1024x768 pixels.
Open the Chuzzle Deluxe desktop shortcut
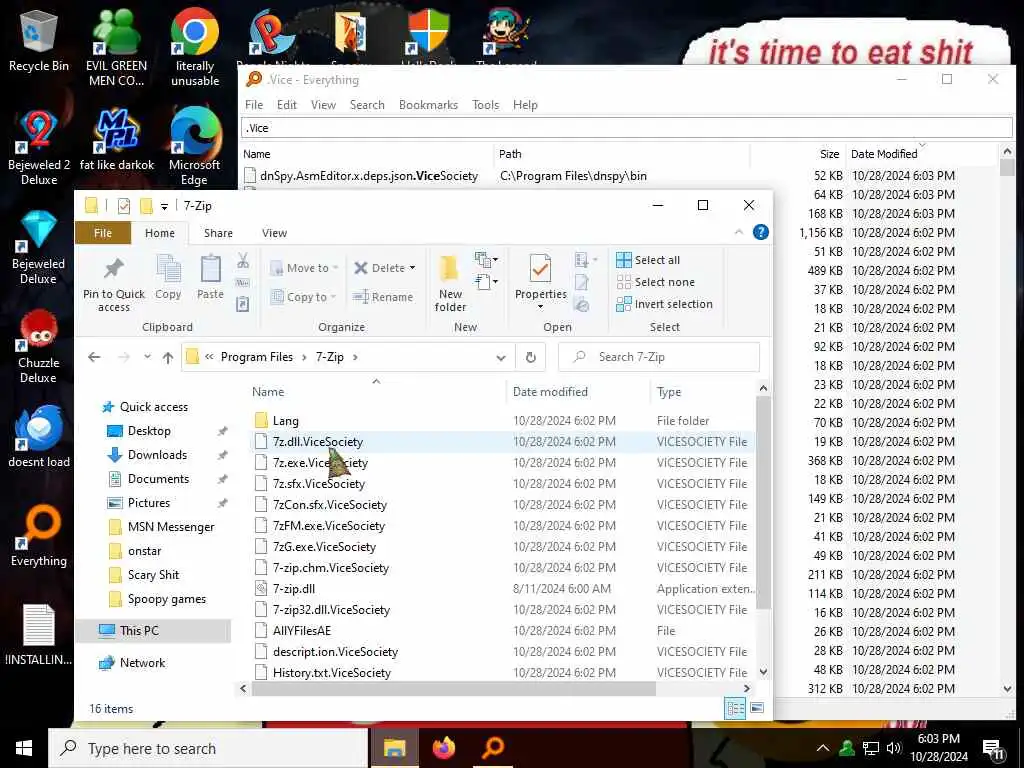[x=39, y=346]
